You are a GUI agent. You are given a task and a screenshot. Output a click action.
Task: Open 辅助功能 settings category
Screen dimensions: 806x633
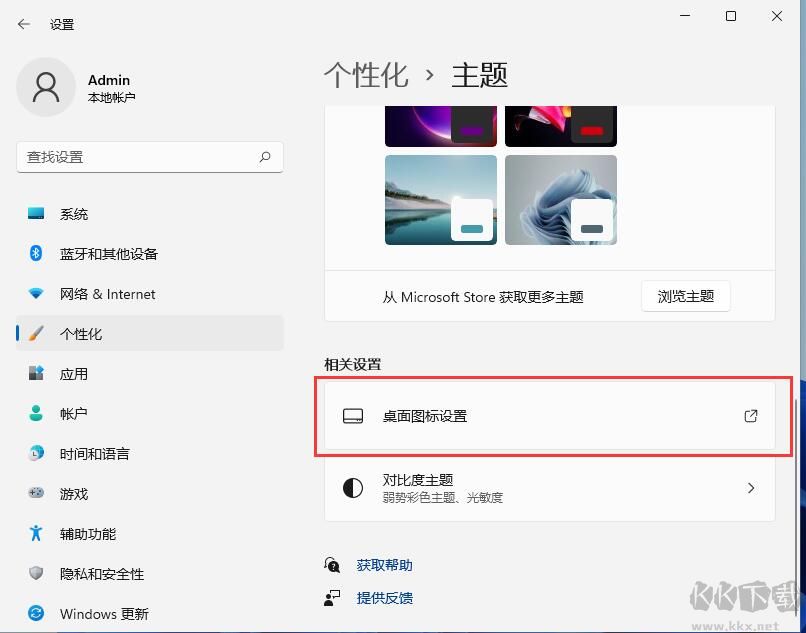pyautogui.click(x=150, y=534)
